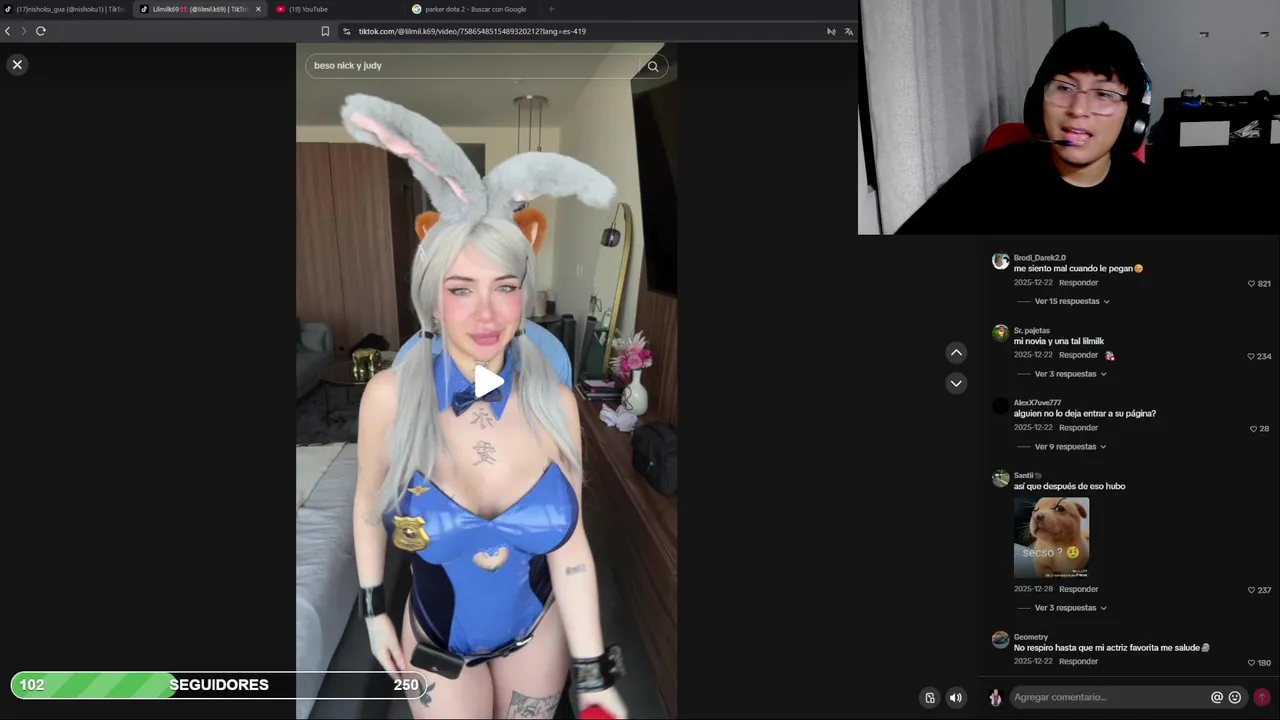Viewport: 1280px width, 720px height.
Task: Like Brodi_Darek2.0's comment
Action: click(1251, 284)
